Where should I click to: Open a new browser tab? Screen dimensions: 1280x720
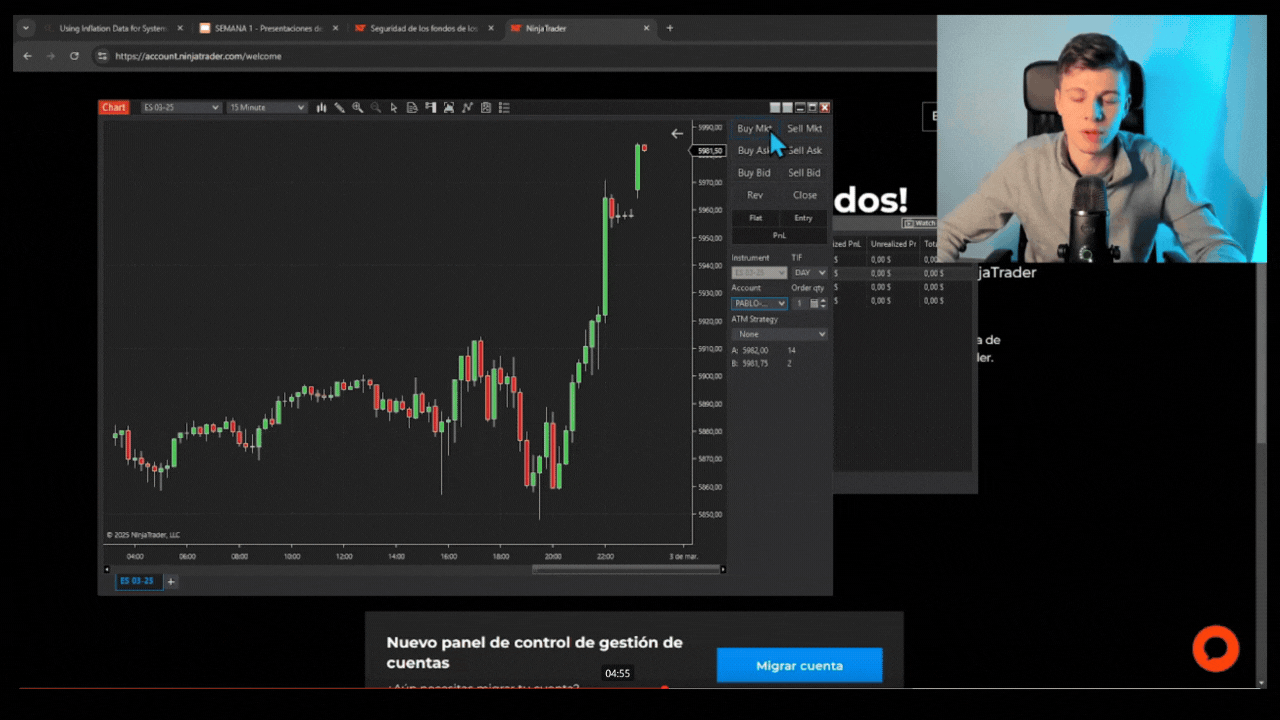(x=670, y=28)
